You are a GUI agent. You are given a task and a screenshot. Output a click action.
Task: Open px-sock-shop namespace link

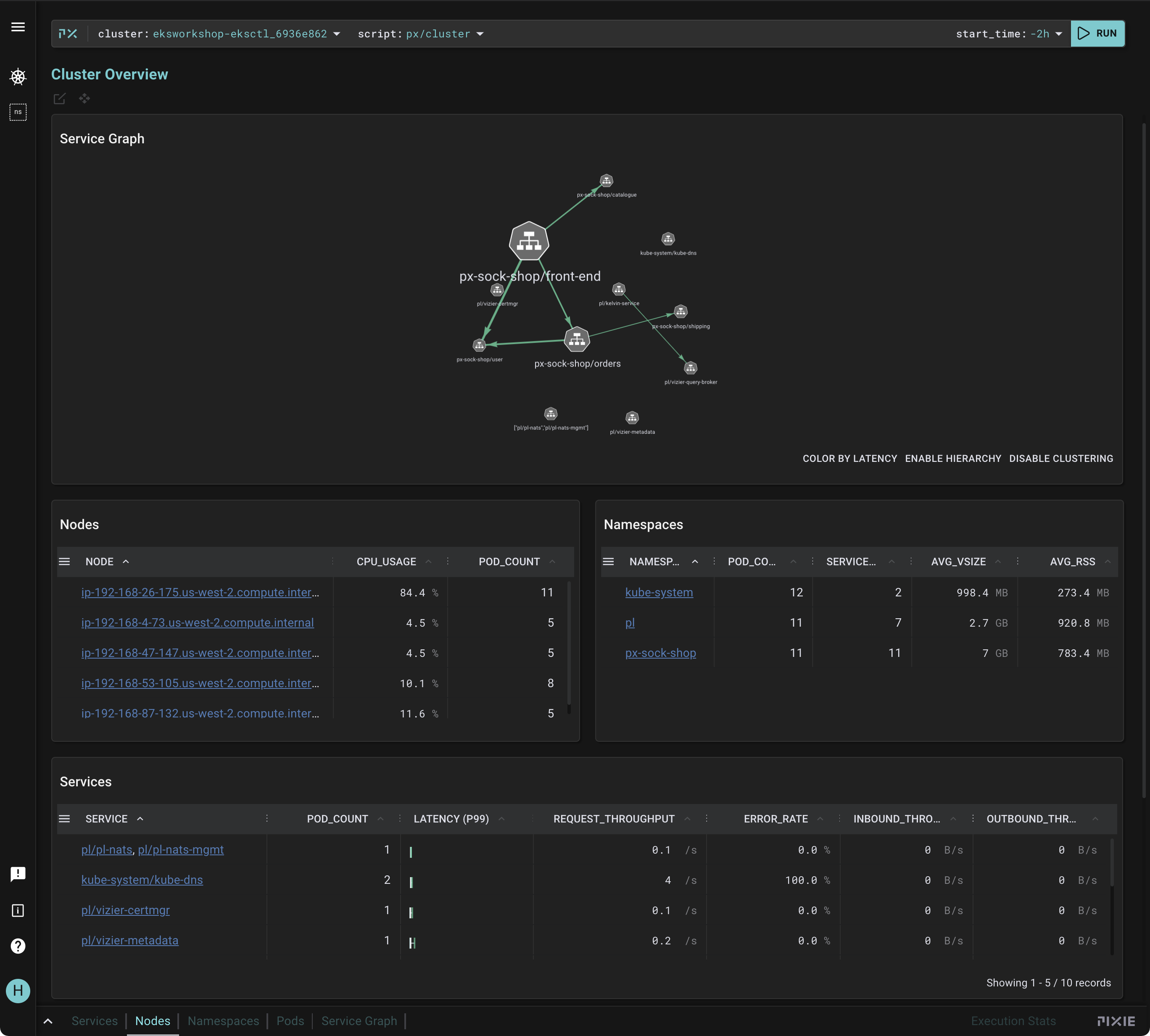pos(660,653)
